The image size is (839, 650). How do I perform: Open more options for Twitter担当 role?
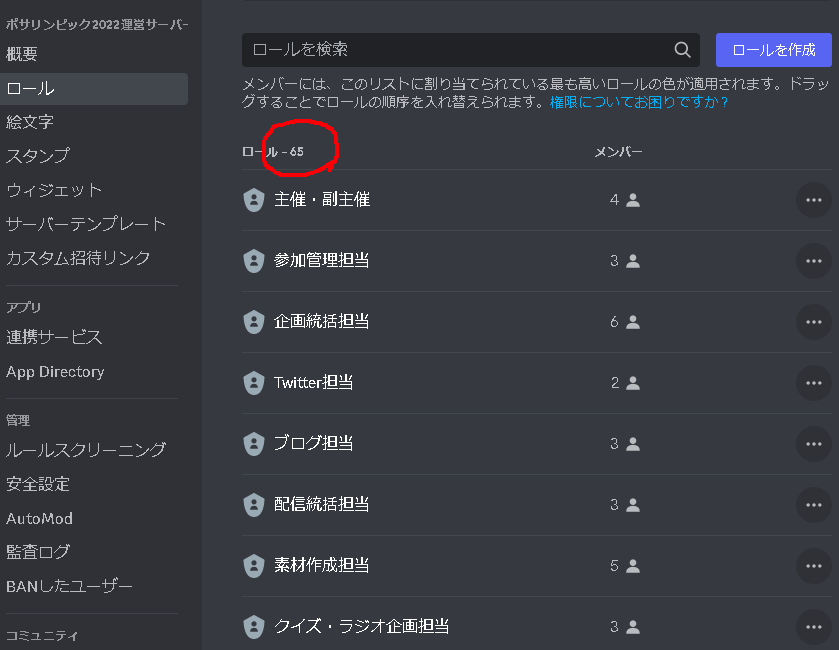tap(813, 383)
